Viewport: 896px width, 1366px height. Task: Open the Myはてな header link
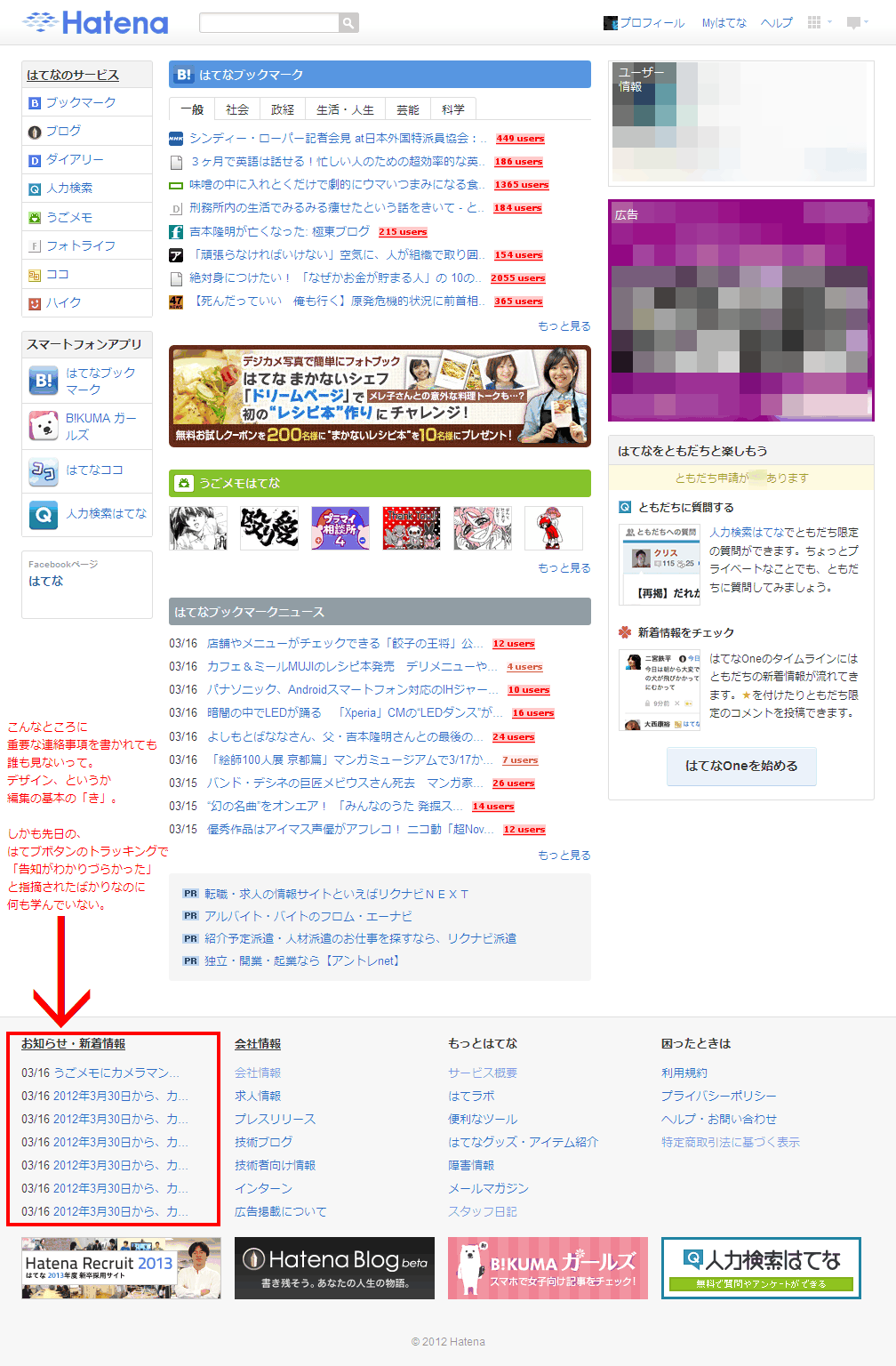pyautogui.click(x=724, y=23)
